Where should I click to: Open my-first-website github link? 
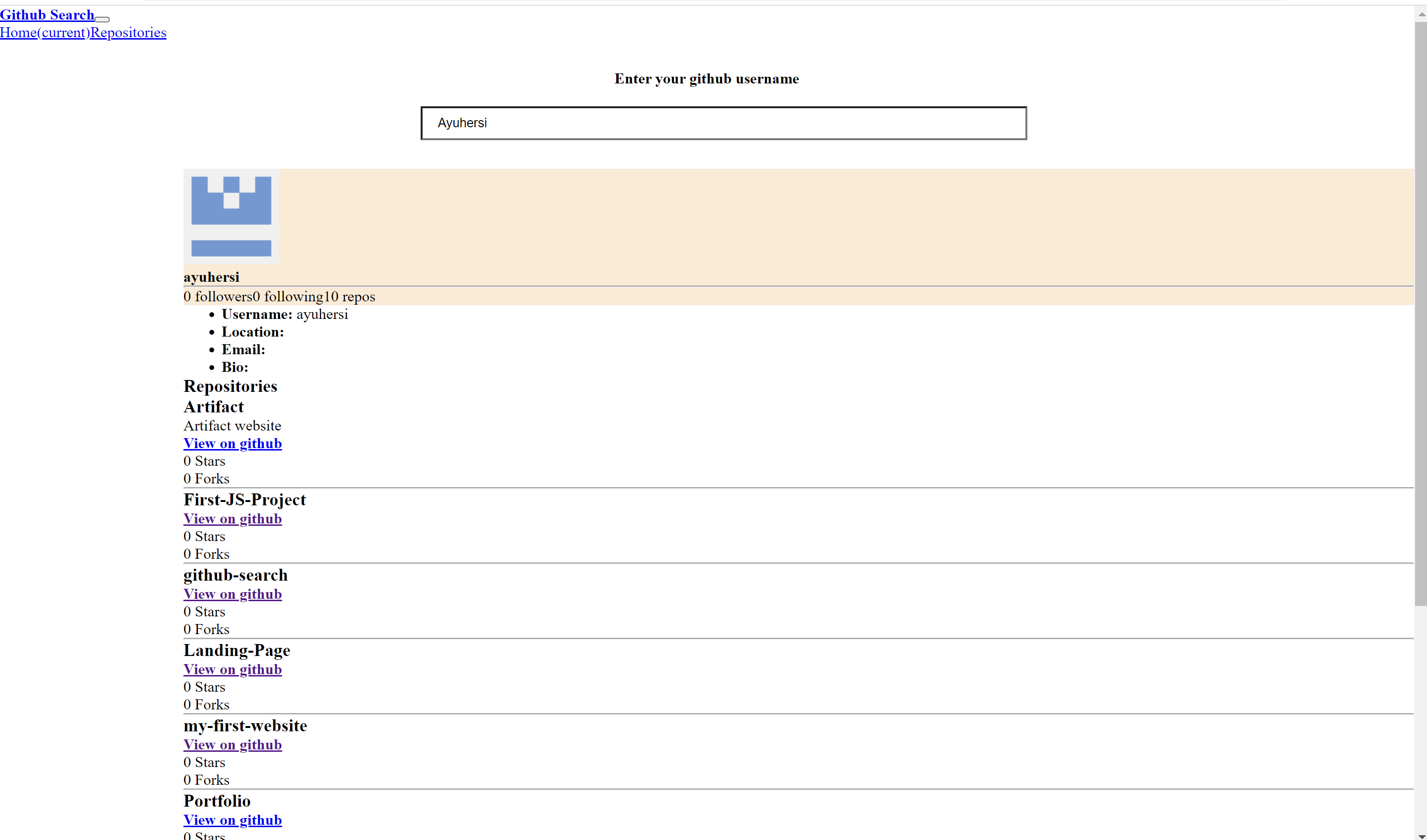pyautogui.click(x=232, y=744)
